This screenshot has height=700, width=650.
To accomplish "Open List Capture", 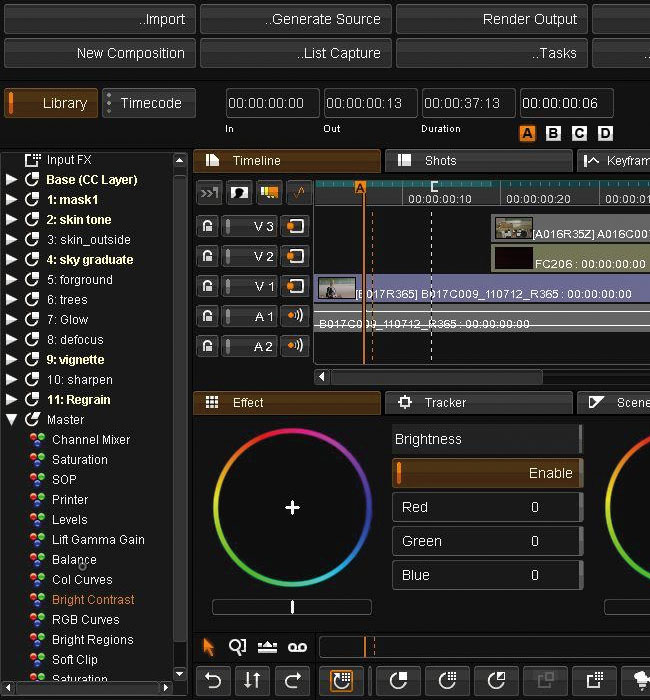I will (x=296, y=53).
